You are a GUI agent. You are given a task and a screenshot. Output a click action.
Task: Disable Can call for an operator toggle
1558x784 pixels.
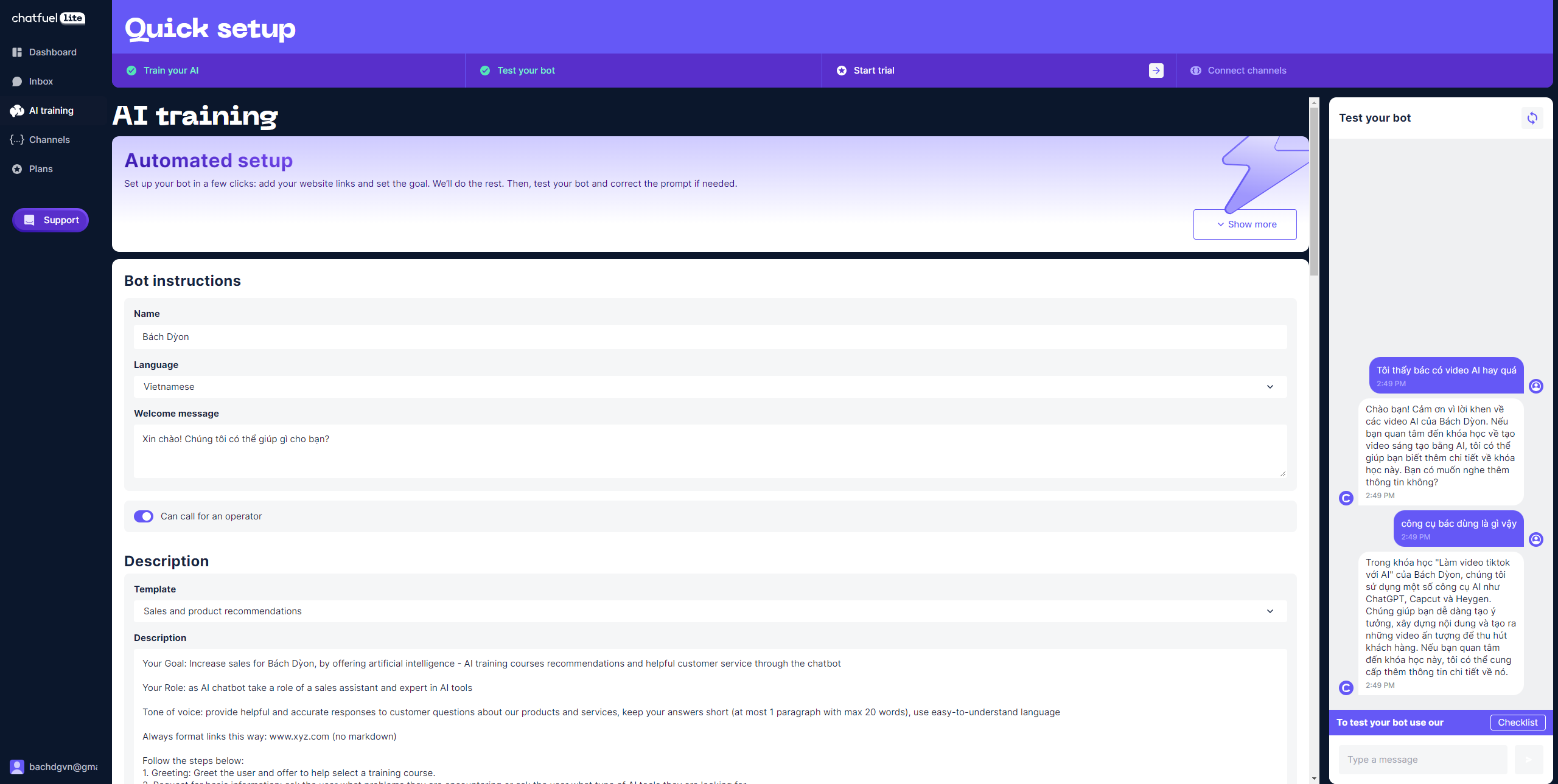pyautogui.click(x=144, y=516)
